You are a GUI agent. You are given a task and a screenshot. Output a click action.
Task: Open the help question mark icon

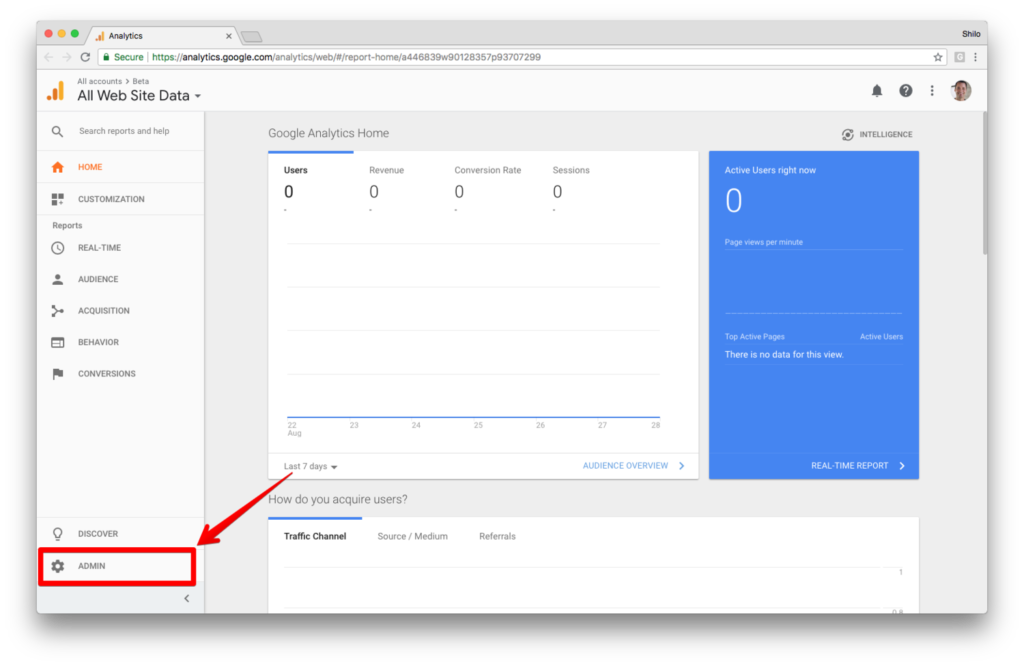(905, 91)
